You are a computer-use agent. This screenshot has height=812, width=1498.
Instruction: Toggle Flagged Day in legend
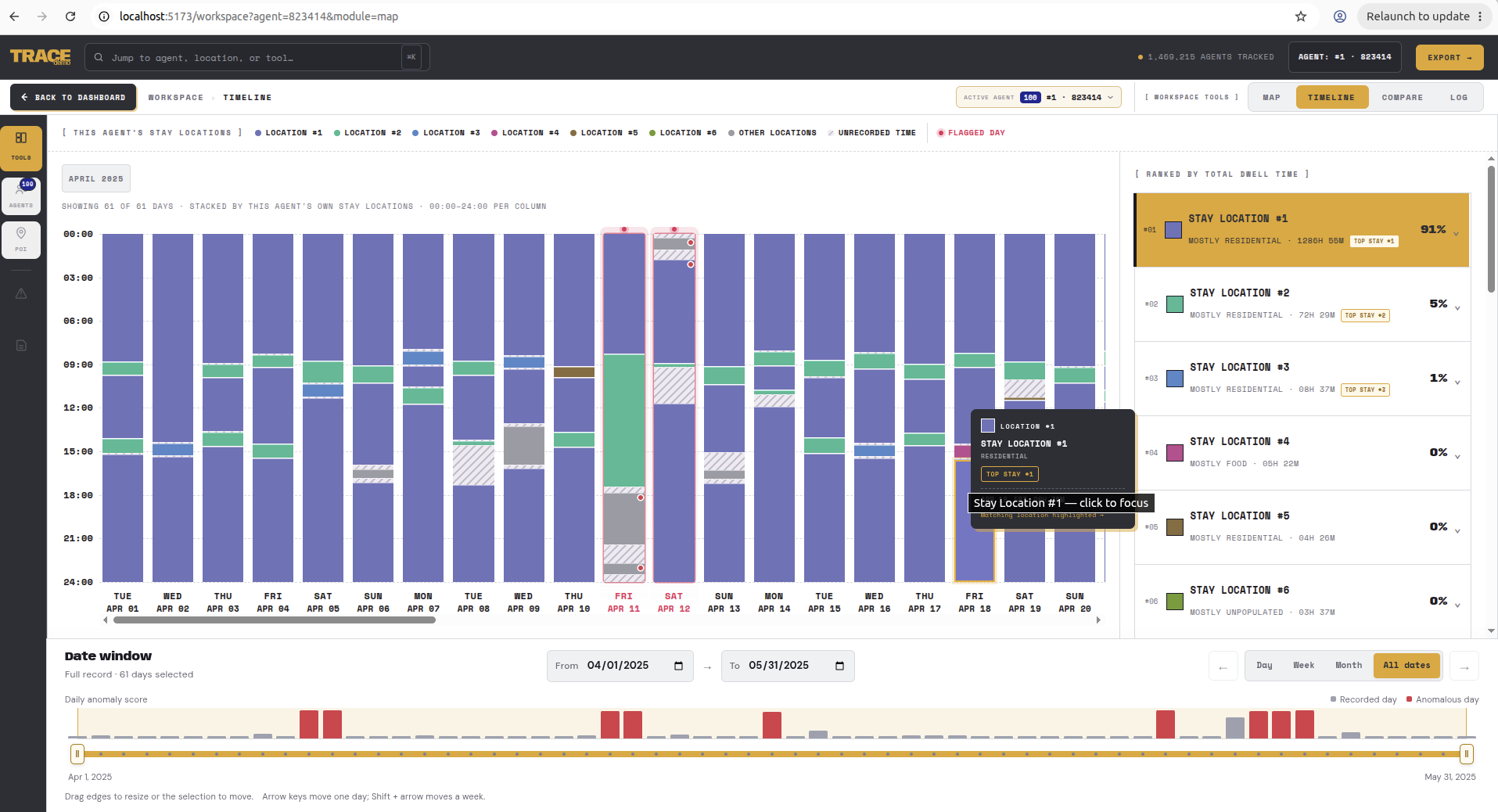[971, 133]
